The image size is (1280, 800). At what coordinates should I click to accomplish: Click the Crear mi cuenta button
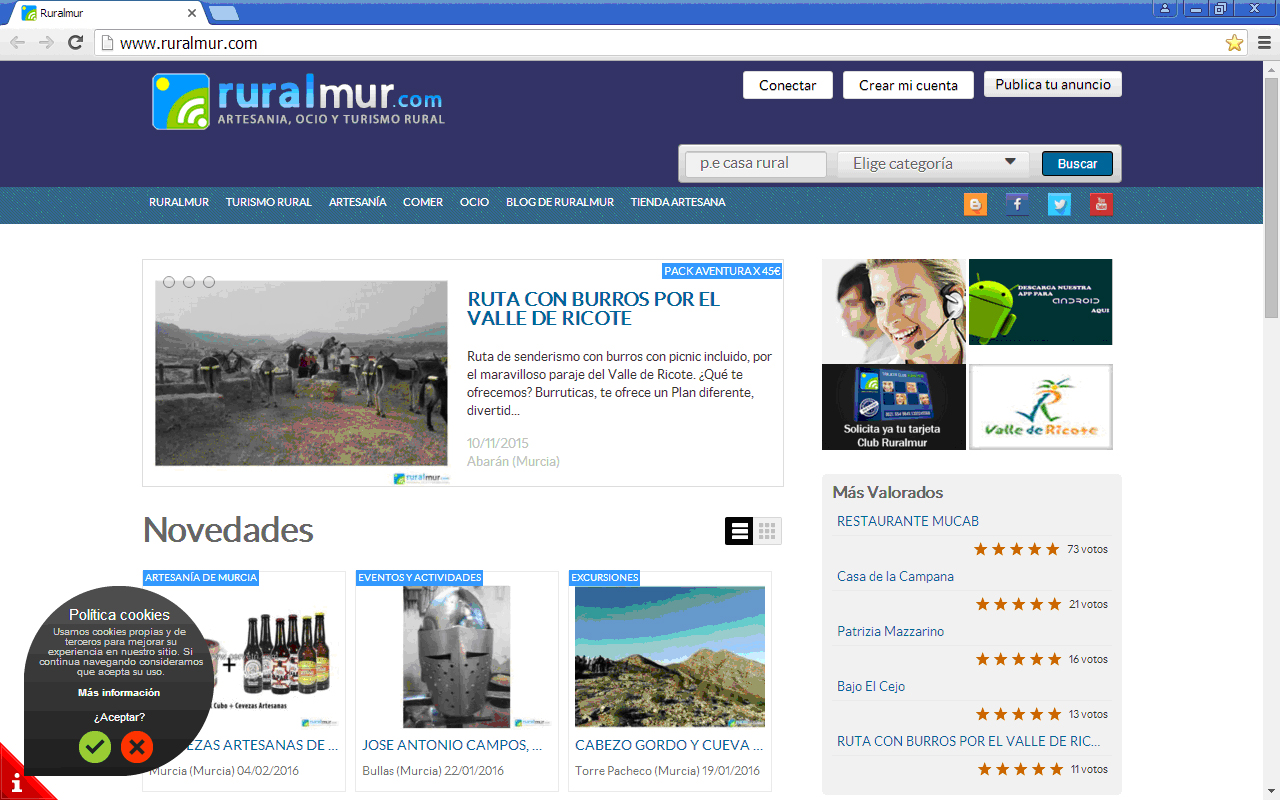pos(908,85)
